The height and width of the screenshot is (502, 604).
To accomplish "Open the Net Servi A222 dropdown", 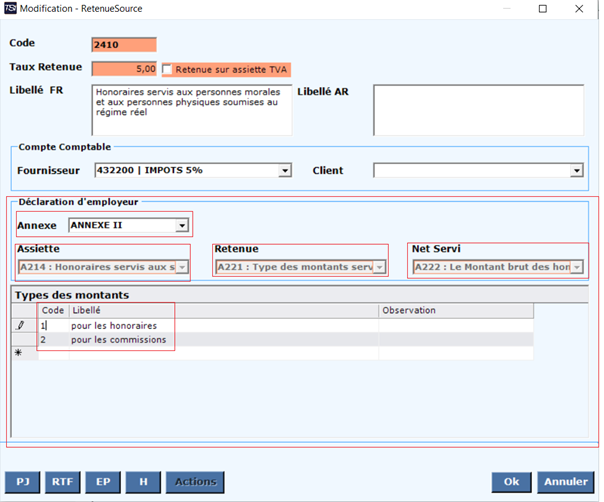I will (x=577, y=267).
